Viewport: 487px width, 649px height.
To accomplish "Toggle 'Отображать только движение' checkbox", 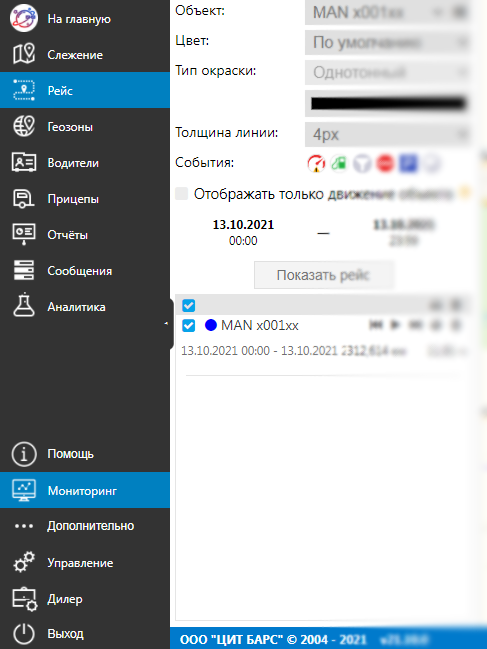I will [182, 194].
